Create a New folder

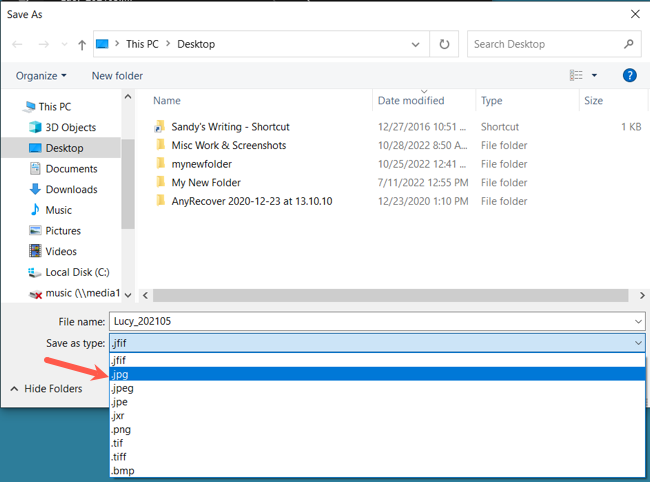pos(117,76)
